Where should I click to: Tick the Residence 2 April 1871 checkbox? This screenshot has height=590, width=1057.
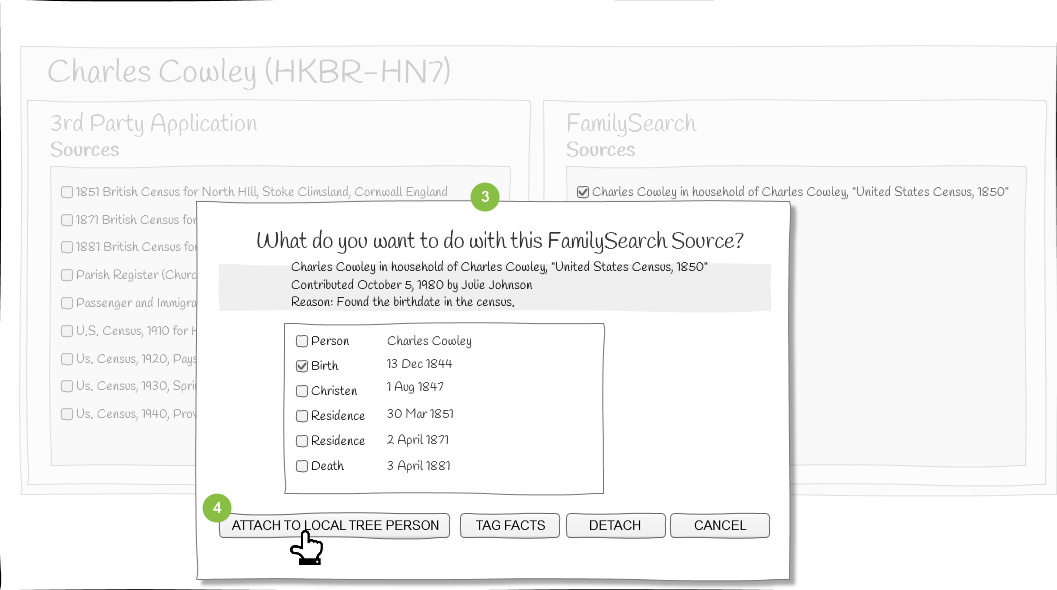(302, 441)
